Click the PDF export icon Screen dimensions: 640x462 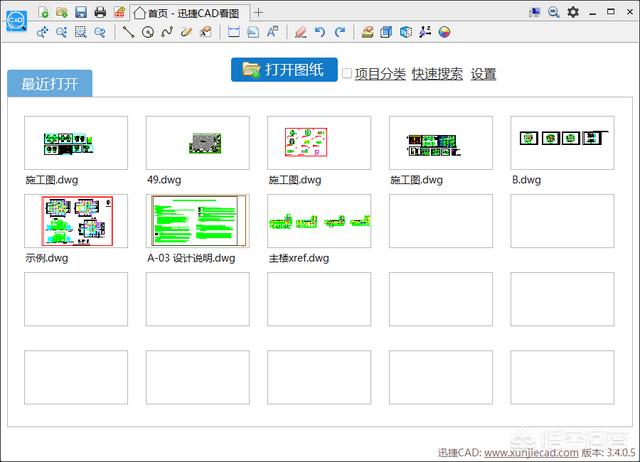pyautogui.click(x=119, y=12)
